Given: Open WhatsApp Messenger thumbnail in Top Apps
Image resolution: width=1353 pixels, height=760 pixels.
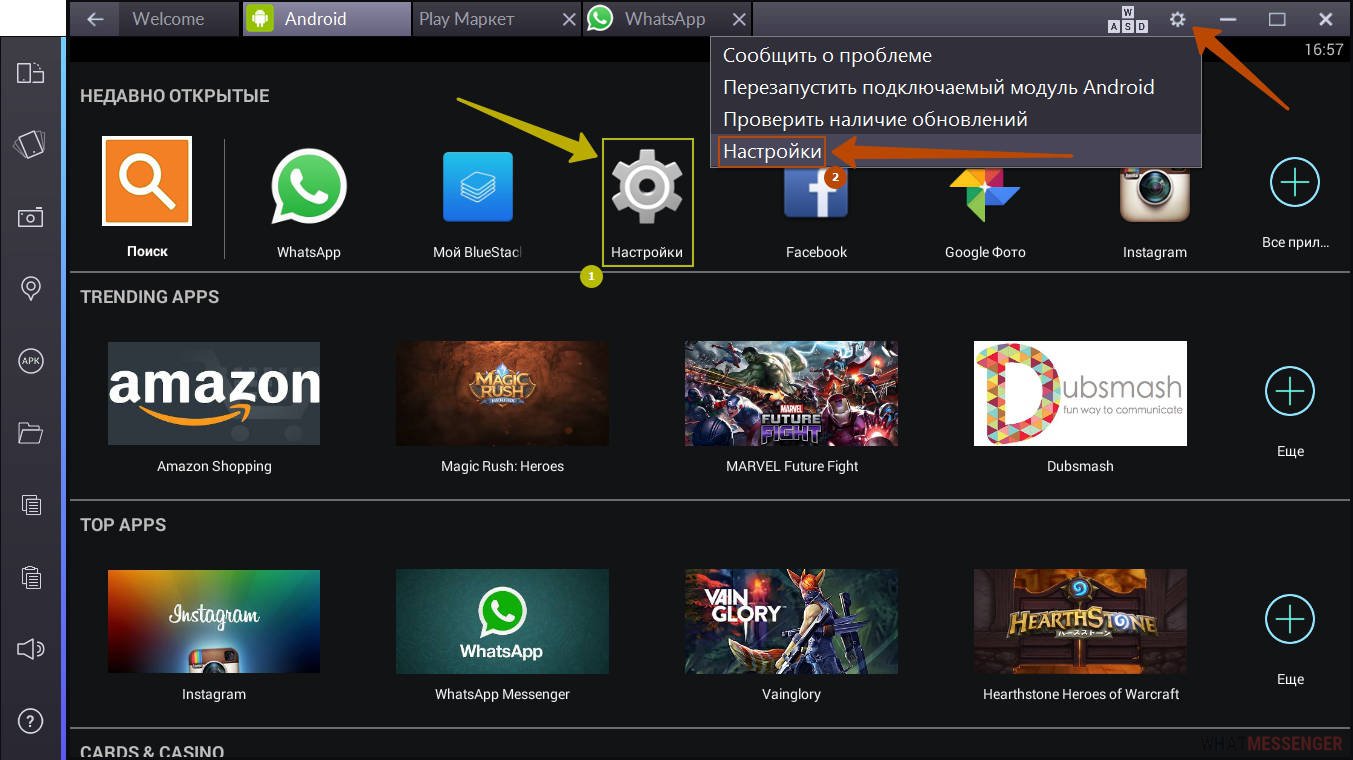Looking at the screenshot, I should [502, 621].
